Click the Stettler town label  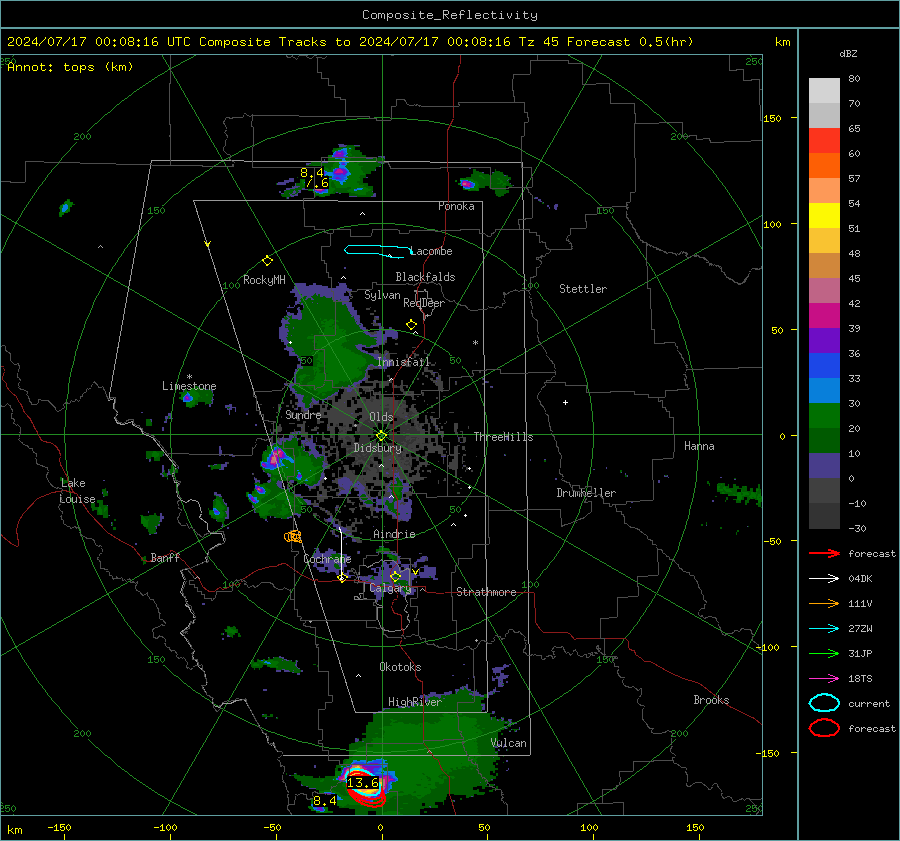coord(583,289)
